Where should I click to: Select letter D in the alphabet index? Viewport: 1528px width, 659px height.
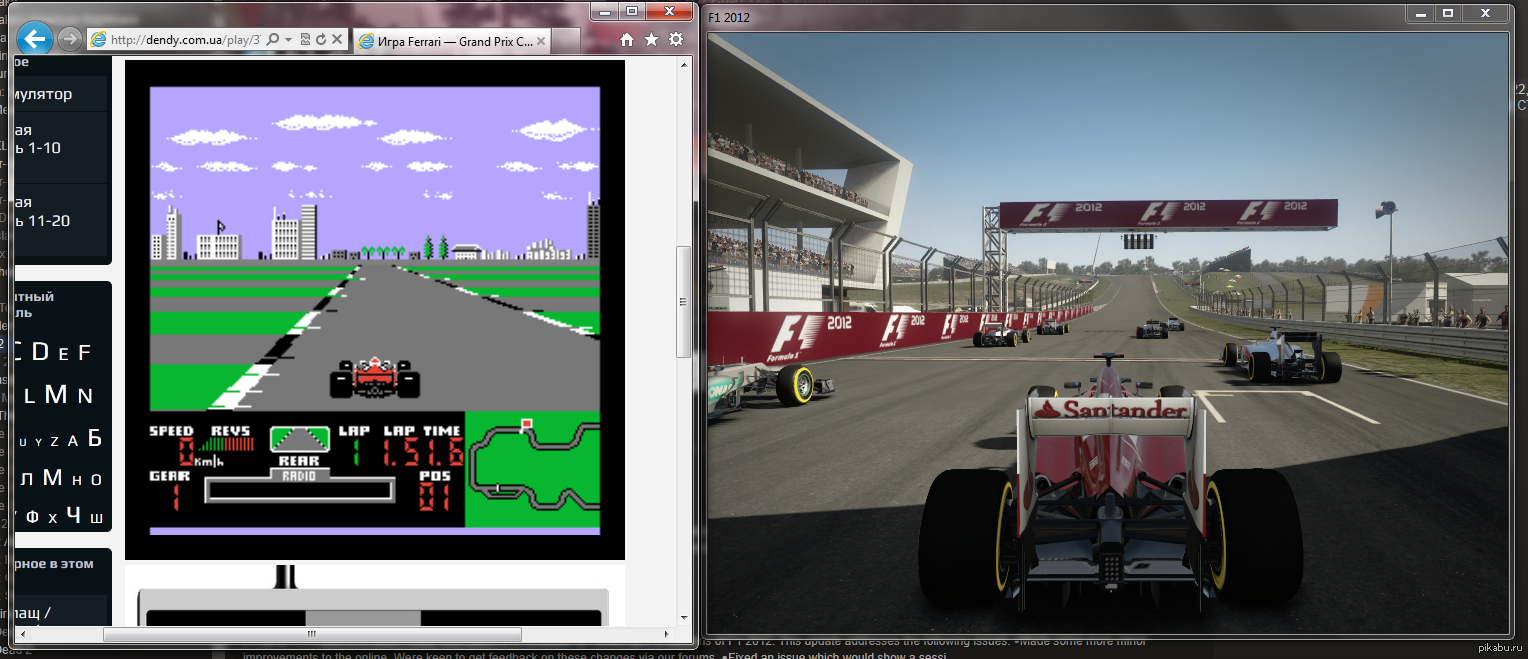coord(40,351)
